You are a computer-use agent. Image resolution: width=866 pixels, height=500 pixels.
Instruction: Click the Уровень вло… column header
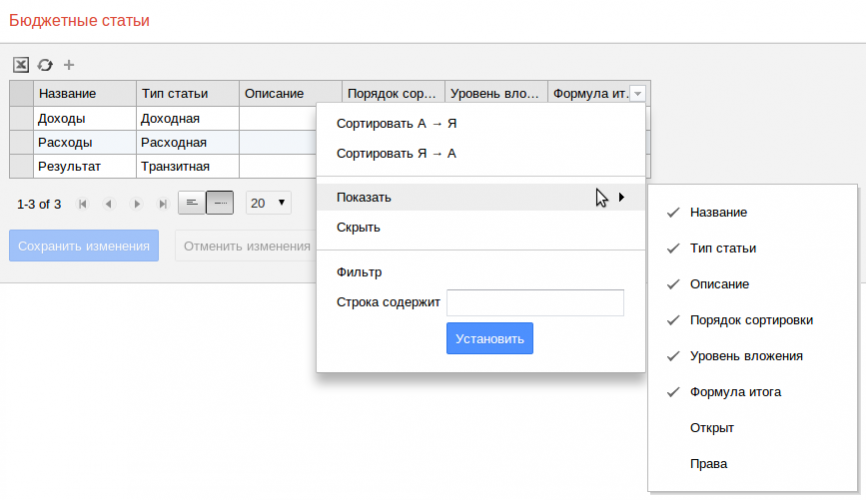point(496,93)
